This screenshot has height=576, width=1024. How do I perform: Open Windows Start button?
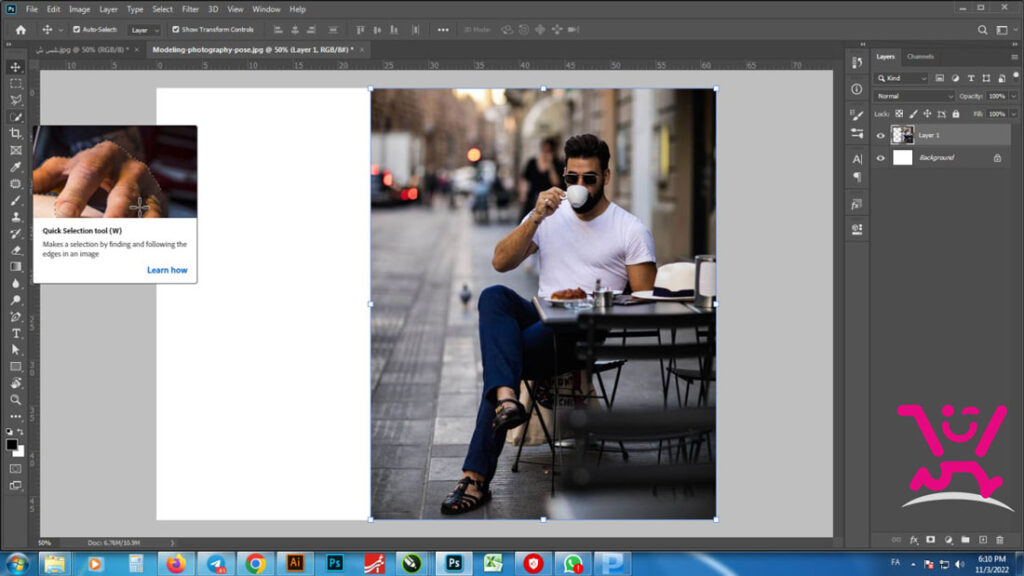click(x=16, y=563)
